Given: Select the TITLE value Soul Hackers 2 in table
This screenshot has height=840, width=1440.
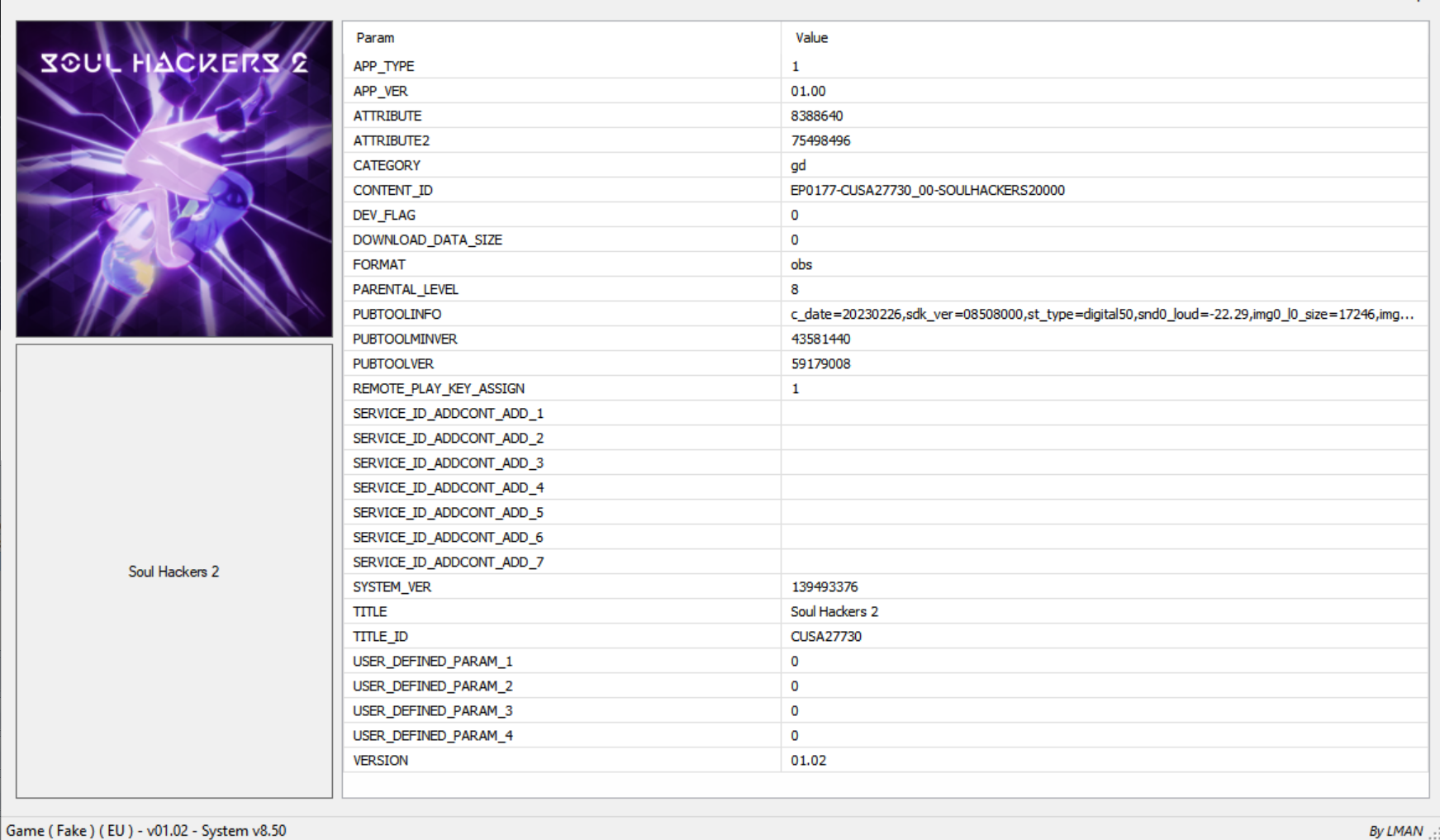Looking at the screenshot, I should pyautogui.click(x=834, y=611).
